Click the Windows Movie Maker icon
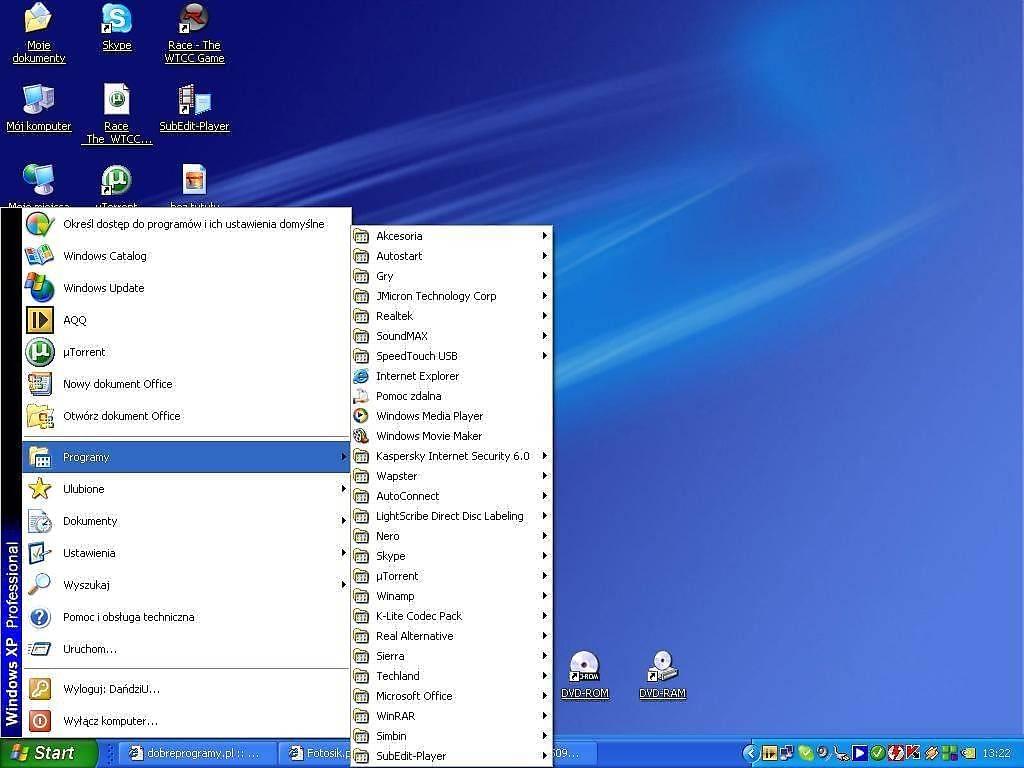The height and width of the screenshot is (768, 1024). point(360,436)
